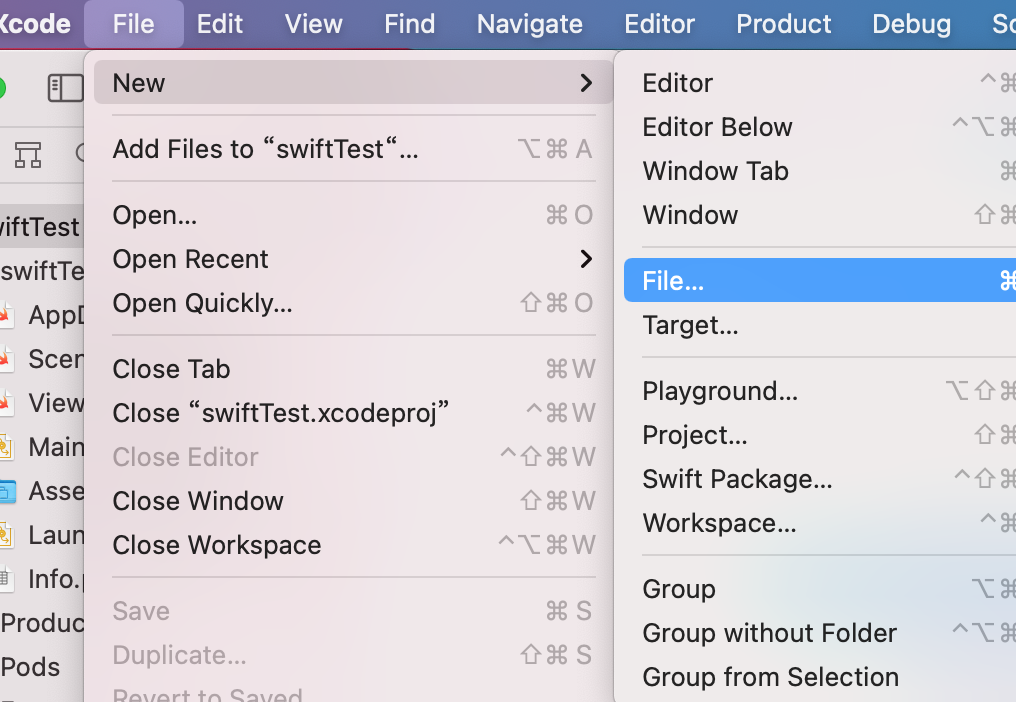The height and width of the screenshot is (702, 1016).
Task: Select File... in the New submenu
Action: pos(820,281)
